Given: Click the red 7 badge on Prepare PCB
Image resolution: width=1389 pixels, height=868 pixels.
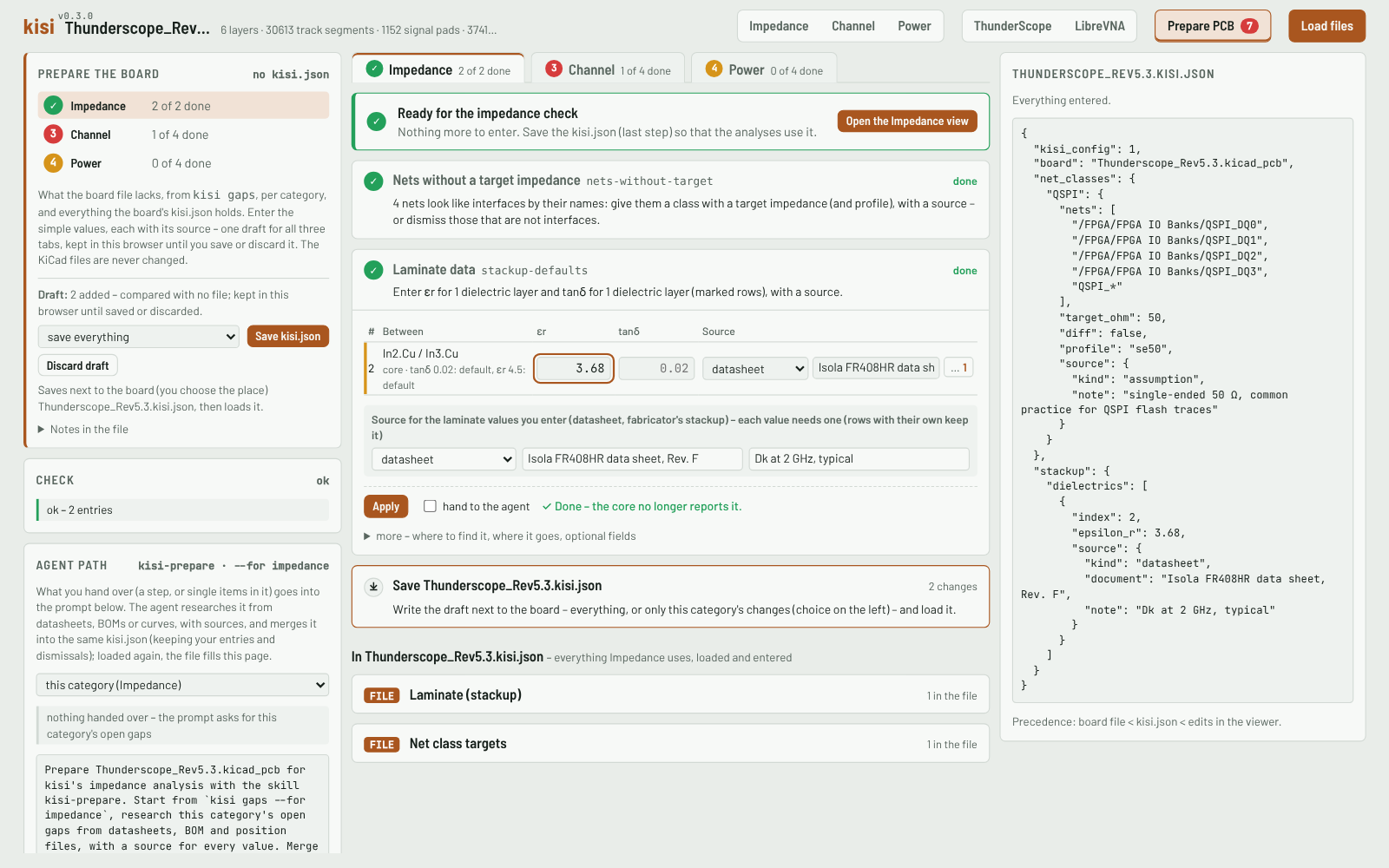Looking at the screenshot, I should pos(1249,26).
